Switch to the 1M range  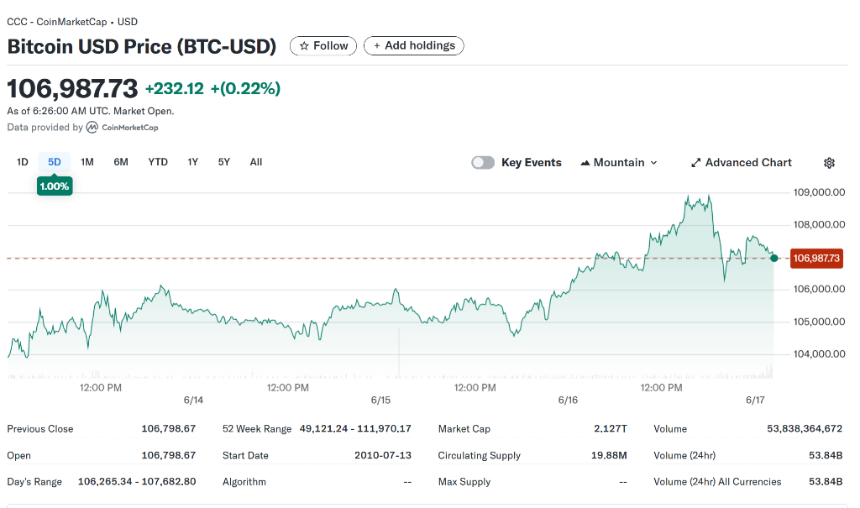coord(87,162)
